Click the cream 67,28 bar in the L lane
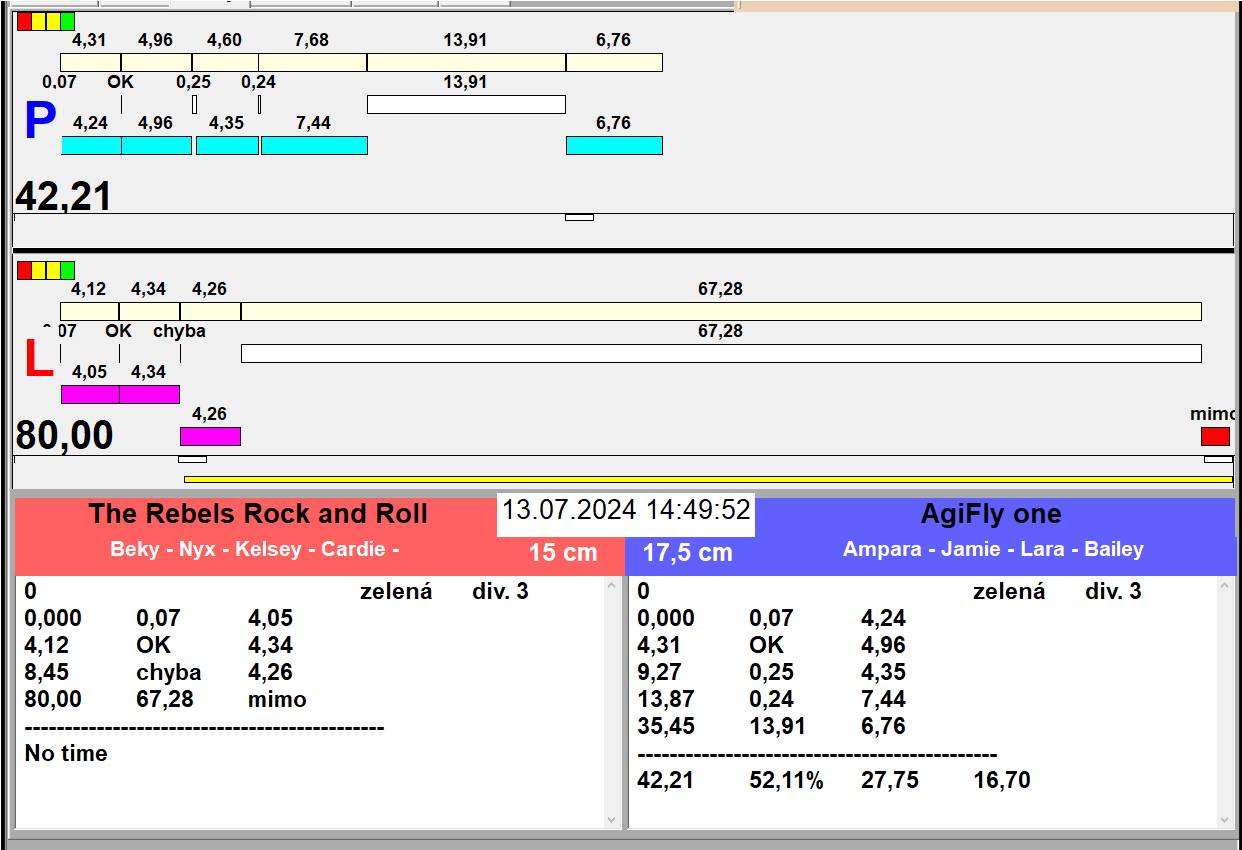This screenshot has height=850, width=1242. 720,311
